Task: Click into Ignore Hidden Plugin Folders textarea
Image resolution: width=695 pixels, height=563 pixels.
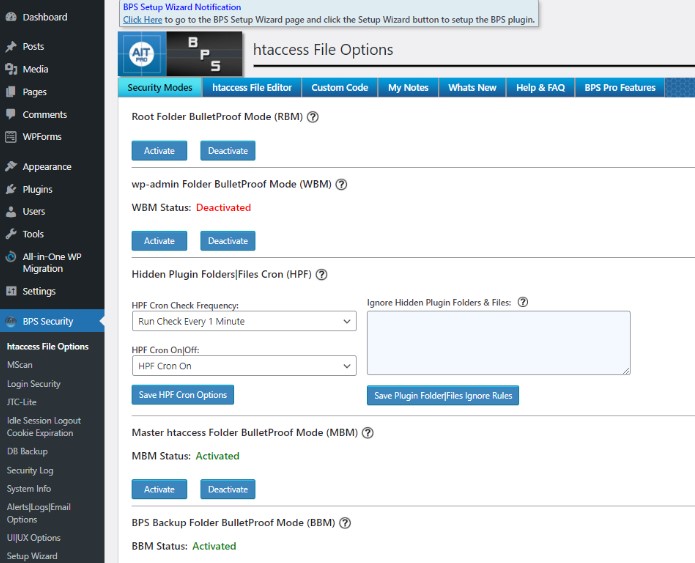Action: pyautogui.click(x=499, y=343)
